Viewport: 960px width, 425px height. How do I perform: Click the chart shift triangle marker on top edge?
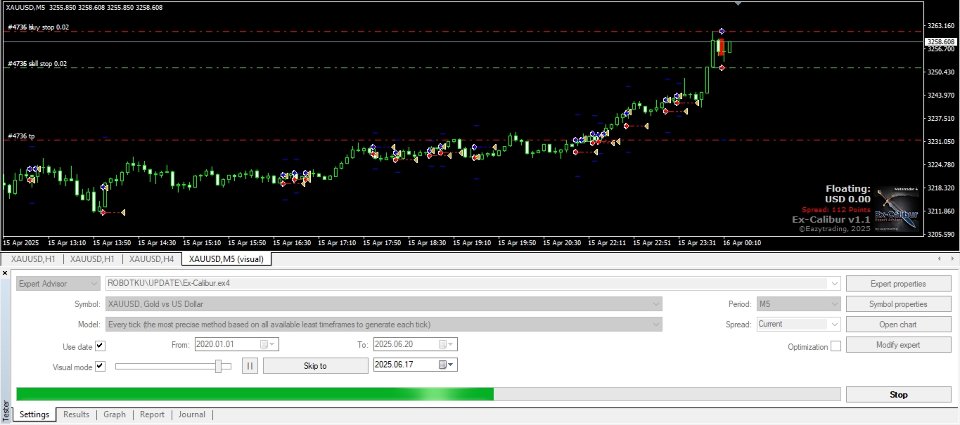click(738, 4)
